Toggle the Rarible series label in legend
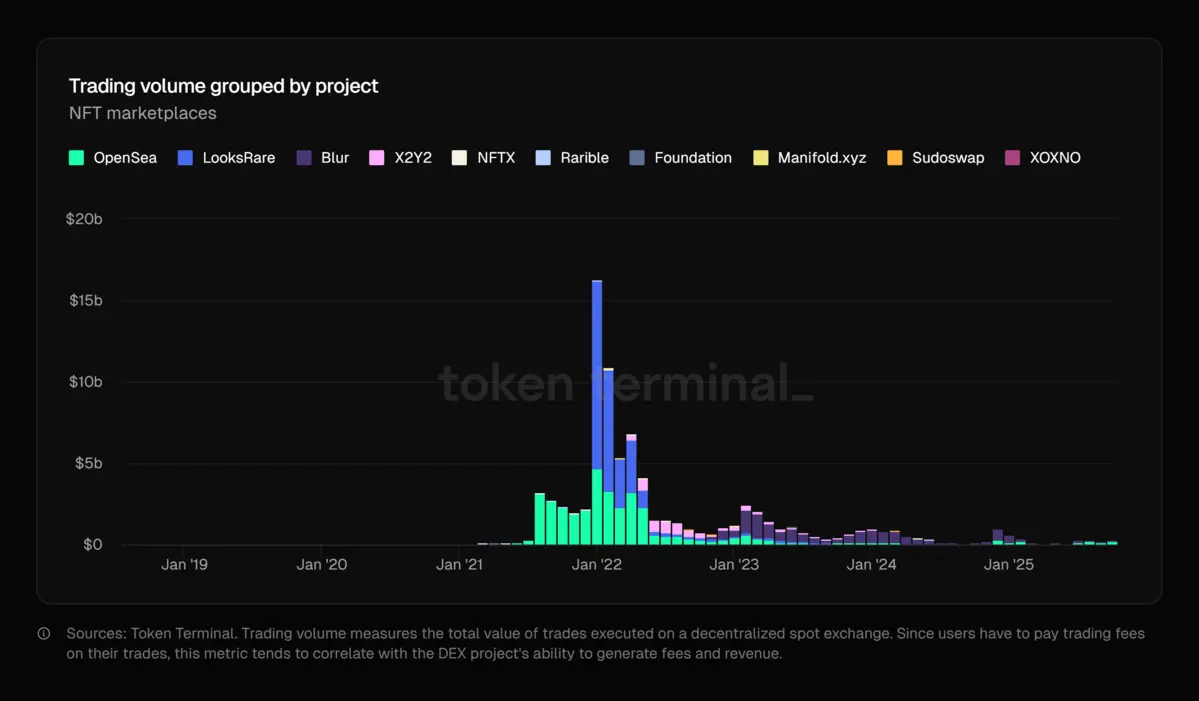Screen dimensions: 1199x701 (x=584, y=158)
